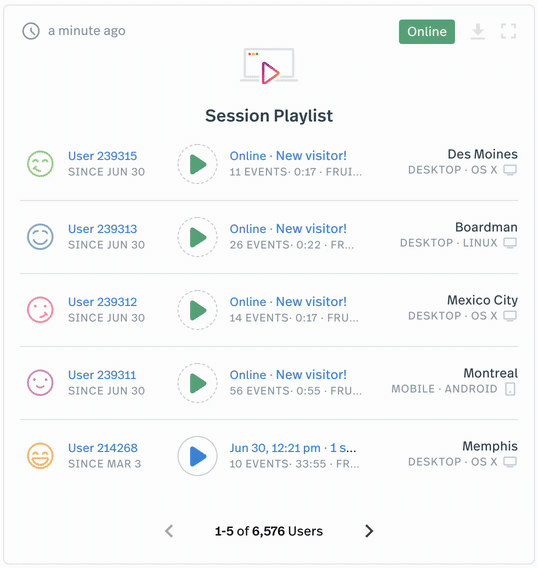Go to previous page of users
This screenshot has height=568, width=538.
pos(169,531)
